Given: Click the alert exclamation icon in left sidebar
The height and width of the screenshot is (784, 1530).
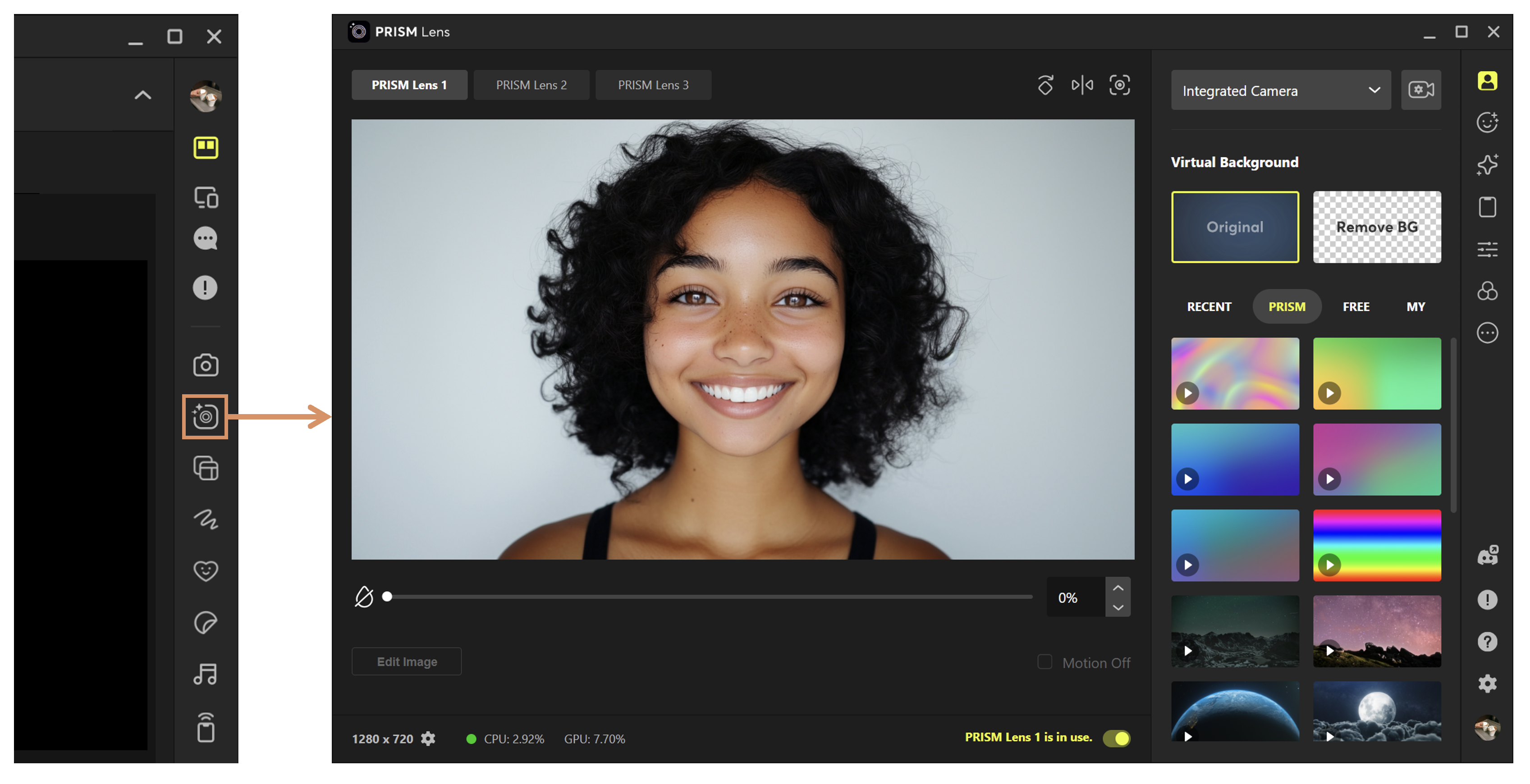Looking at the screenshot, I should click(x=205, y=288).
